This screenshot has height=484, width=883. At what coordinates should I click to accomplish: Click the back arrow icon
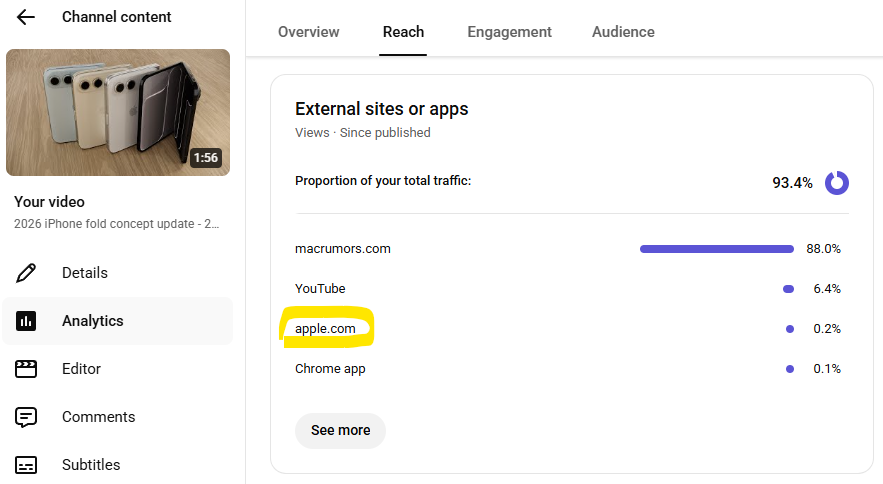pyautogui.click(x=26, y=17)
